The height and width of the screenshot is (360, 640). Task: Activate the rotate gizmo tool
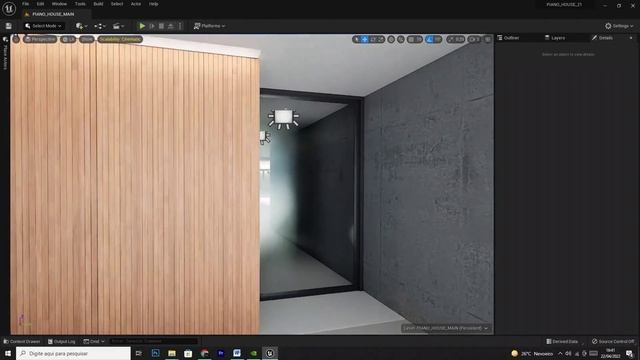click(x=373, y=39)
